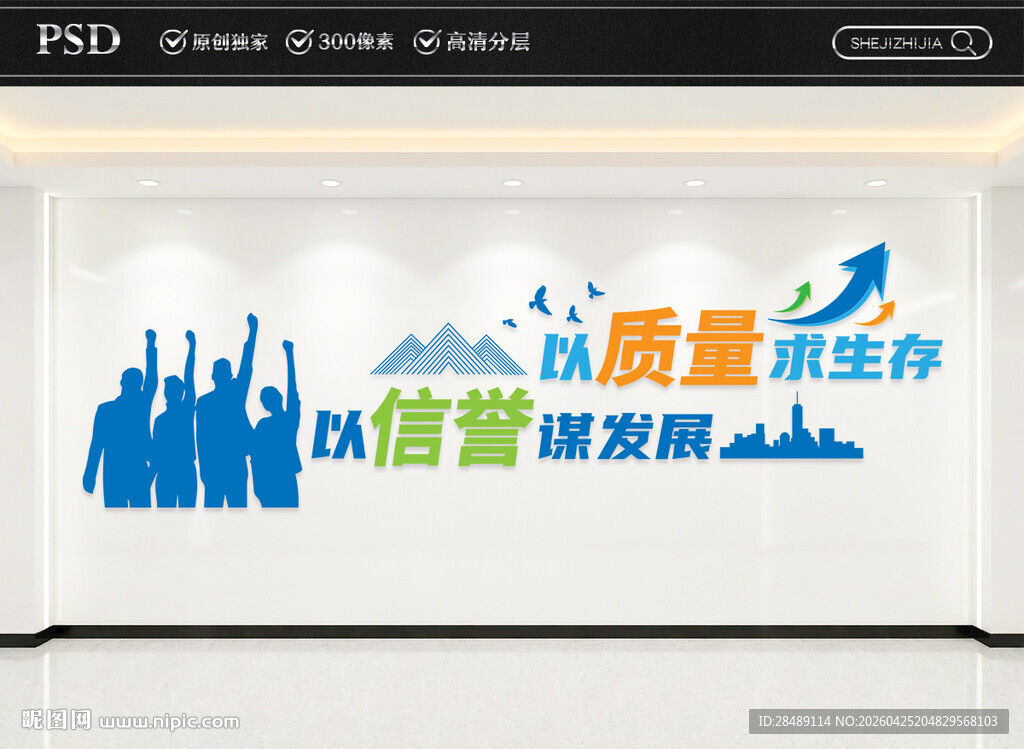The height and width of the screenshot is (749, 1024).
Task: Click the magnifier search icon
Action: coord(963,43)
